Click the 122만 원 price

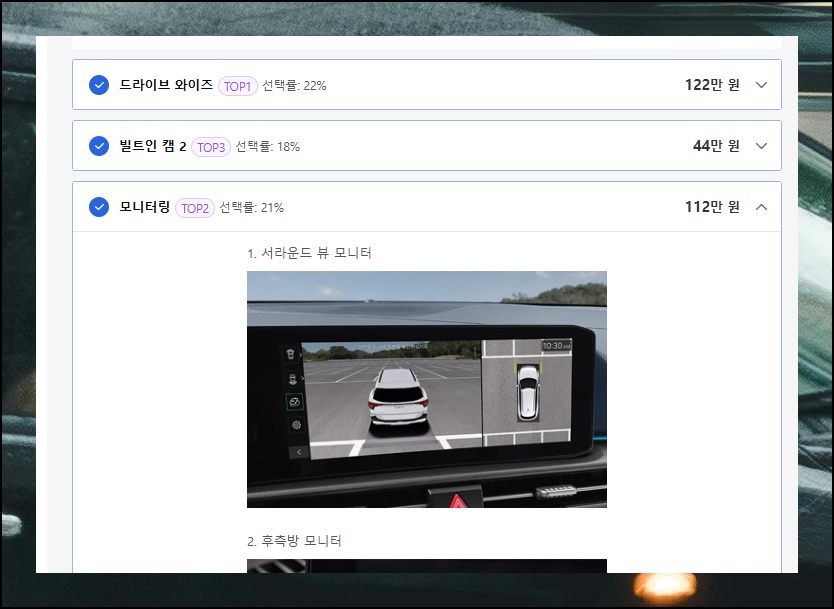[x=712, y=85]
